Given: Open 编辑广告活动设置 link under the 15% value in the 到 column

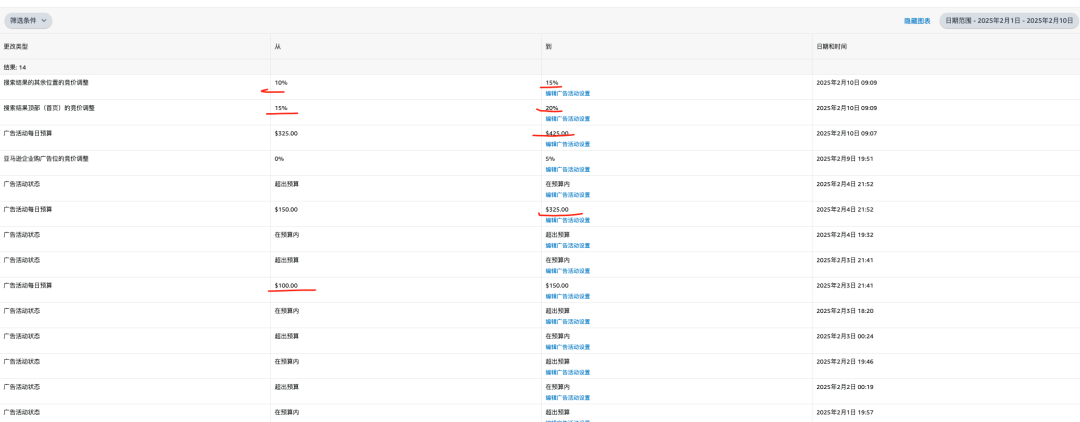Looking at the screenshot, I should [x=568, y=93].
